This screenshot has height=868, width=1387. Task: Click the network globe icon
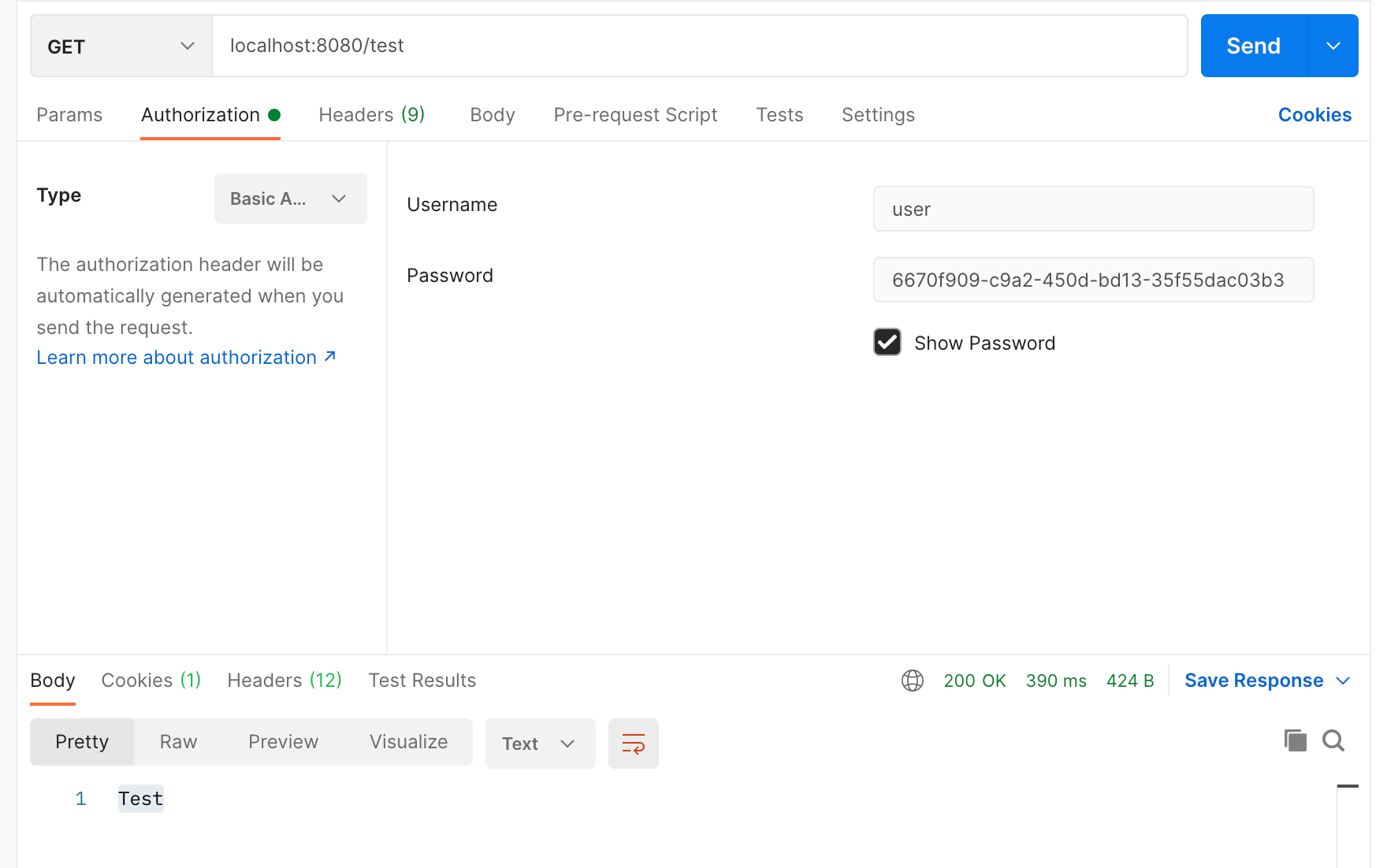click(x=913, y=681)
